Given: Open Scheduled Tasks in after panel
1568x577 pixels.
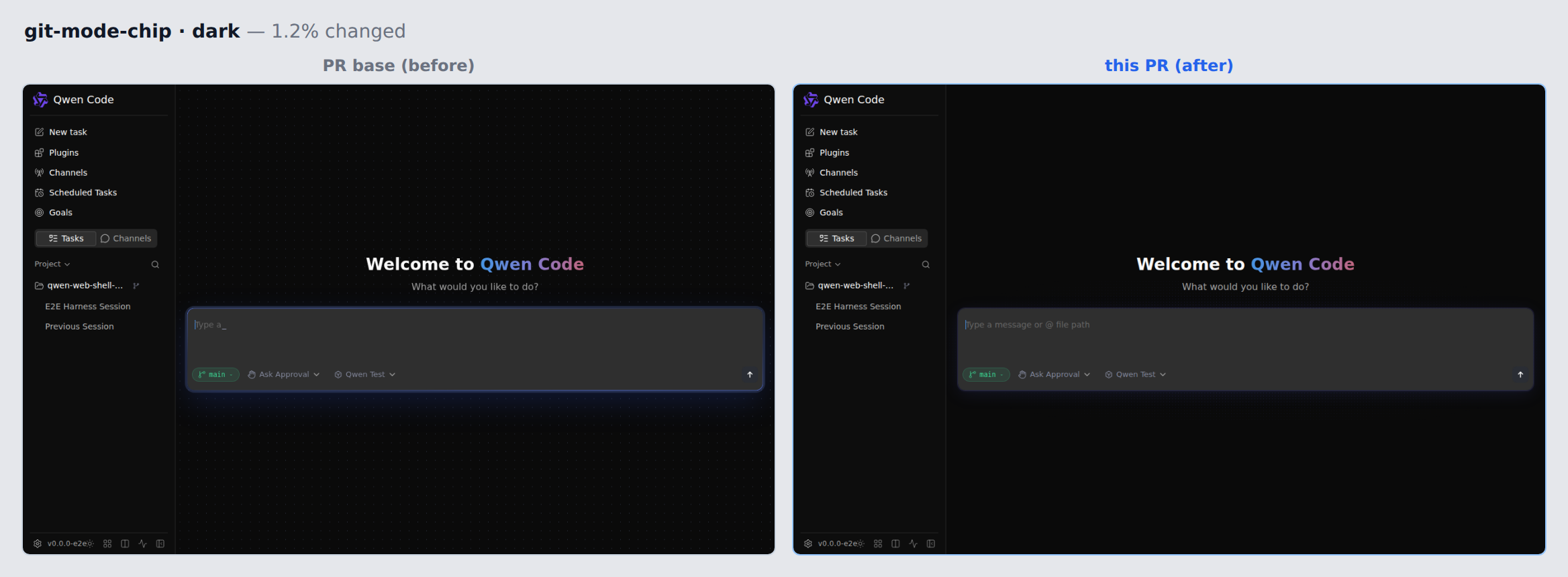Looking at the screenshot, I should 846,193.
